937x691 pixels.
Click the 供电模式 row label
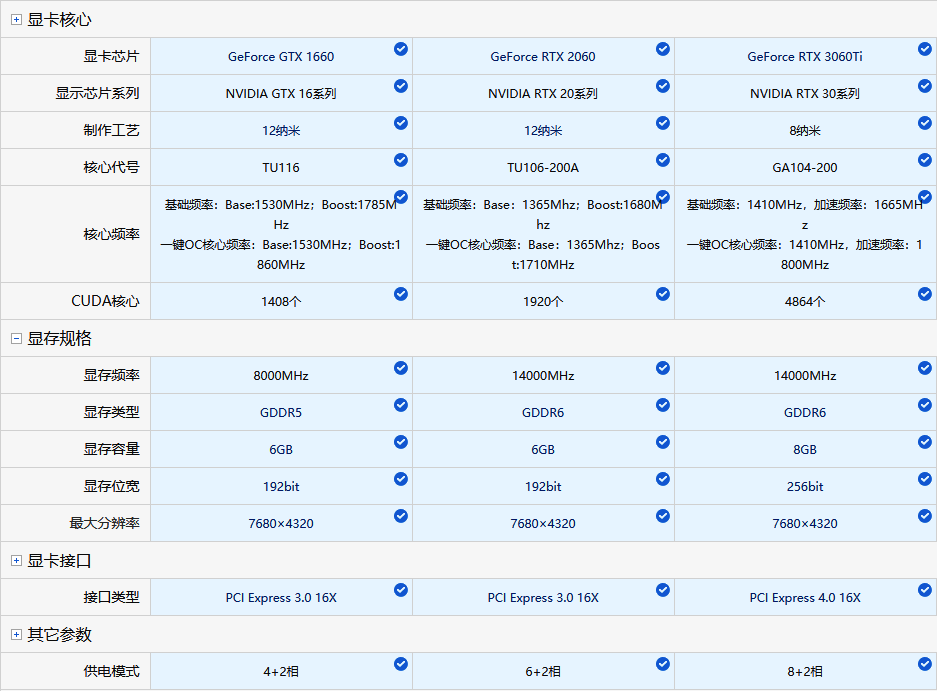pyautogui.click(x=111, y=671)
